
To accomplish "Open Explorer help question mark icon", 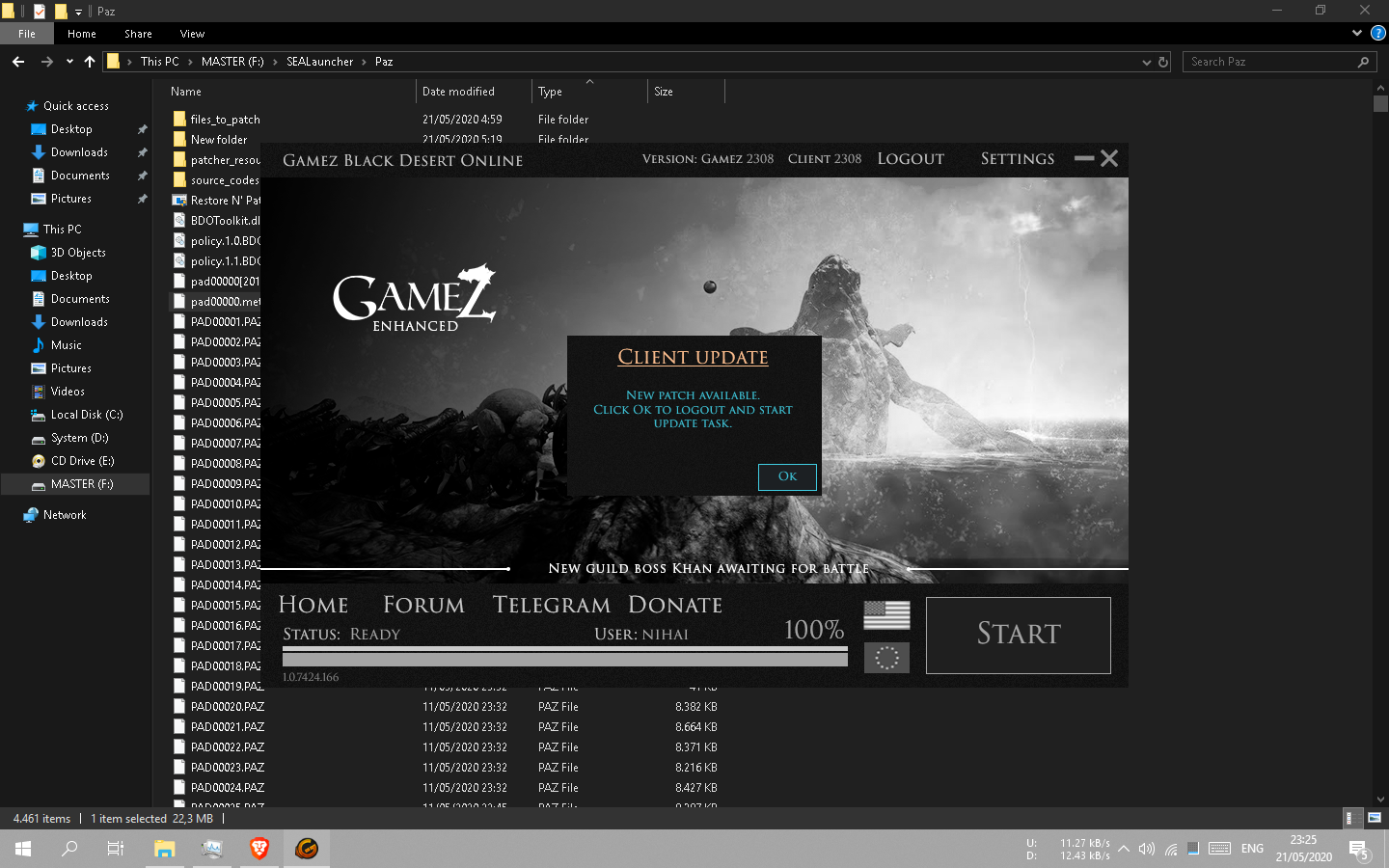I will pos(1377,33).
